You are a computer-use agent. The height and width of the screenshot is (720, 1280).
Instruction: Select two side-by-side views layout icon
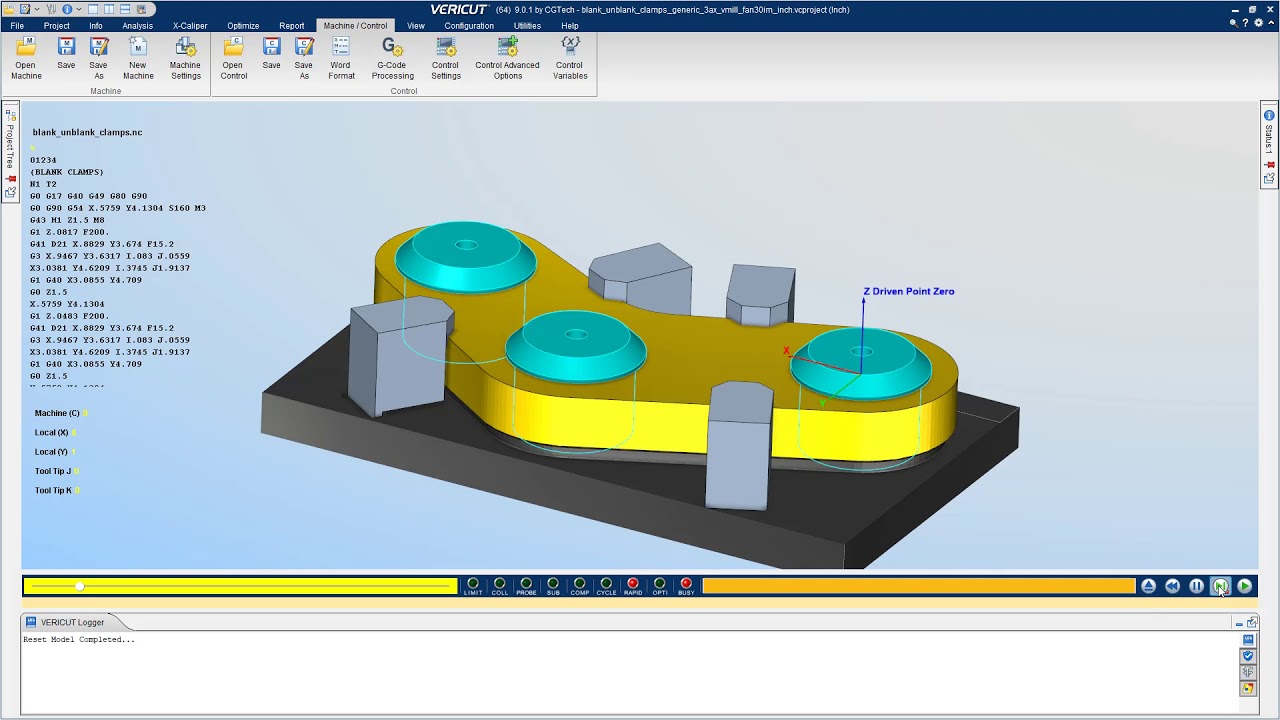pyautogui.click(x=109, y=9)
